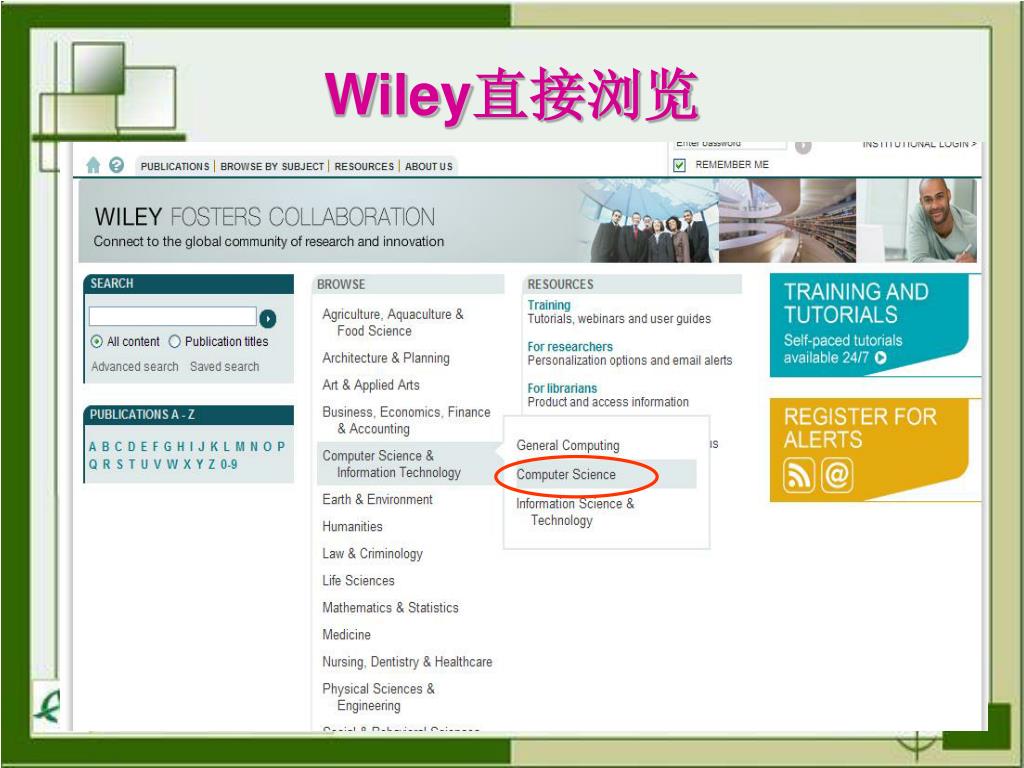Toggle the Remember Me checkbox
1024x768 pixels.
click(x=679, y=165)
